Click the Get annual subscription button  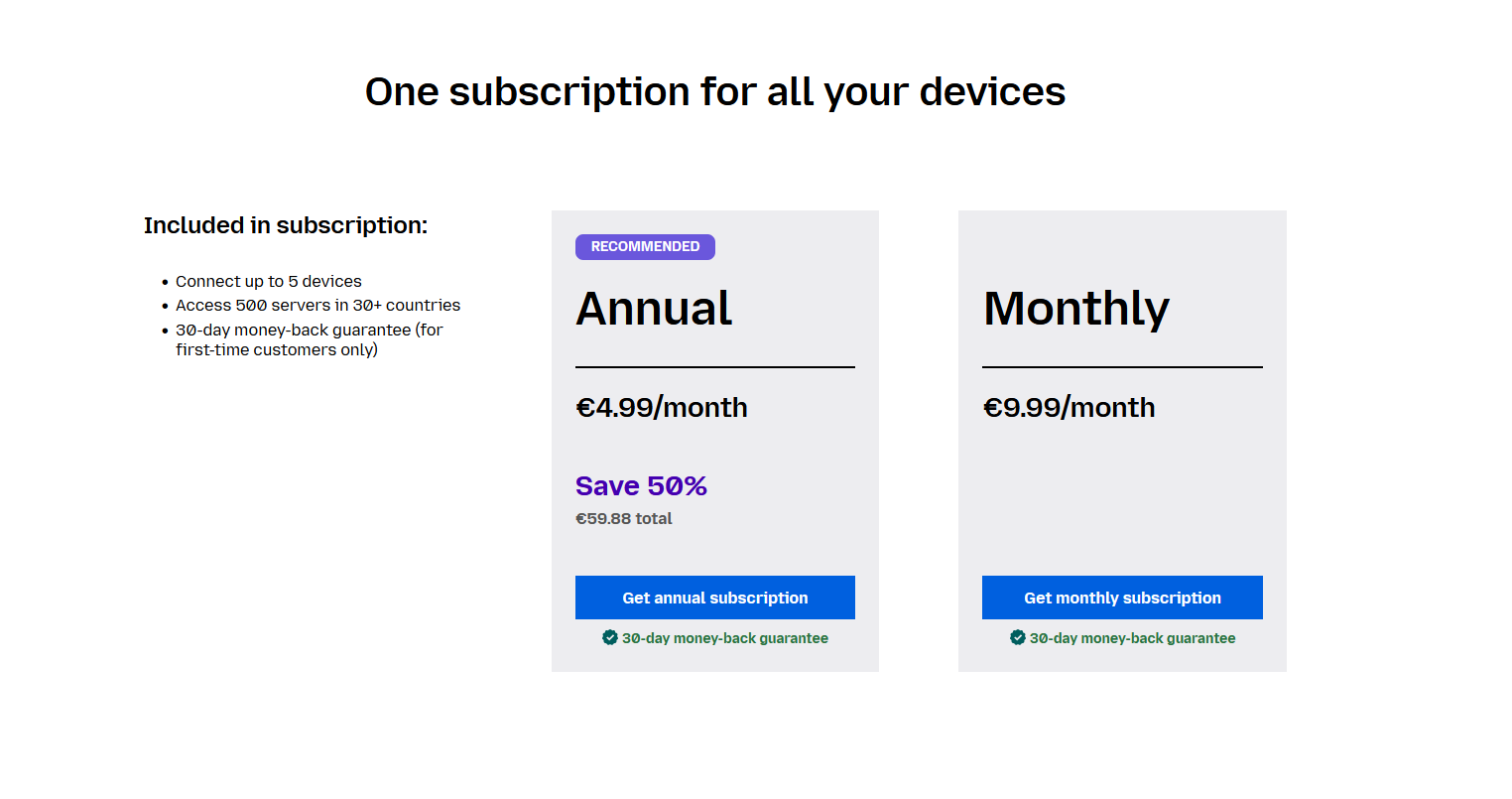pos(714,598)
